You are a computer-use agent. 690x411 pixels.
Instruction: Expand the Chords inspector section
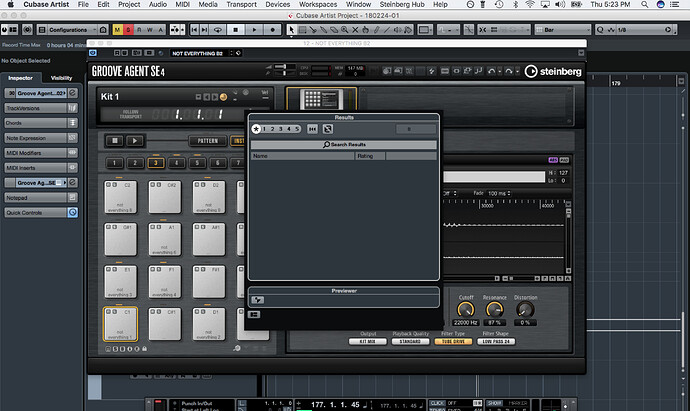pyautogui.click(x=41, y=123)
